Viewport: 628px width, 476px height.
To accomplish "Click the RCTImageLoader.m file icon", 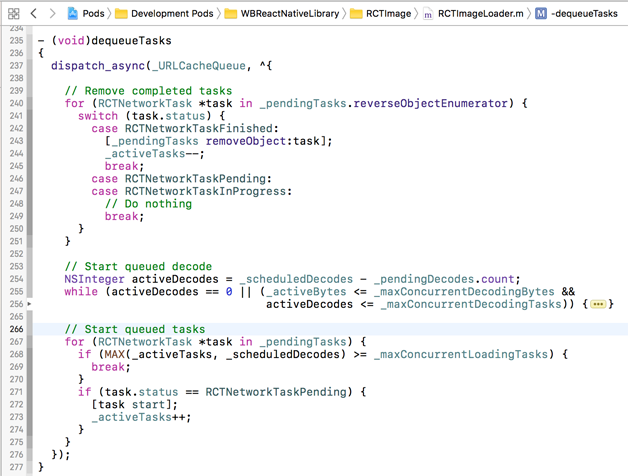I will tap(429, 14).
